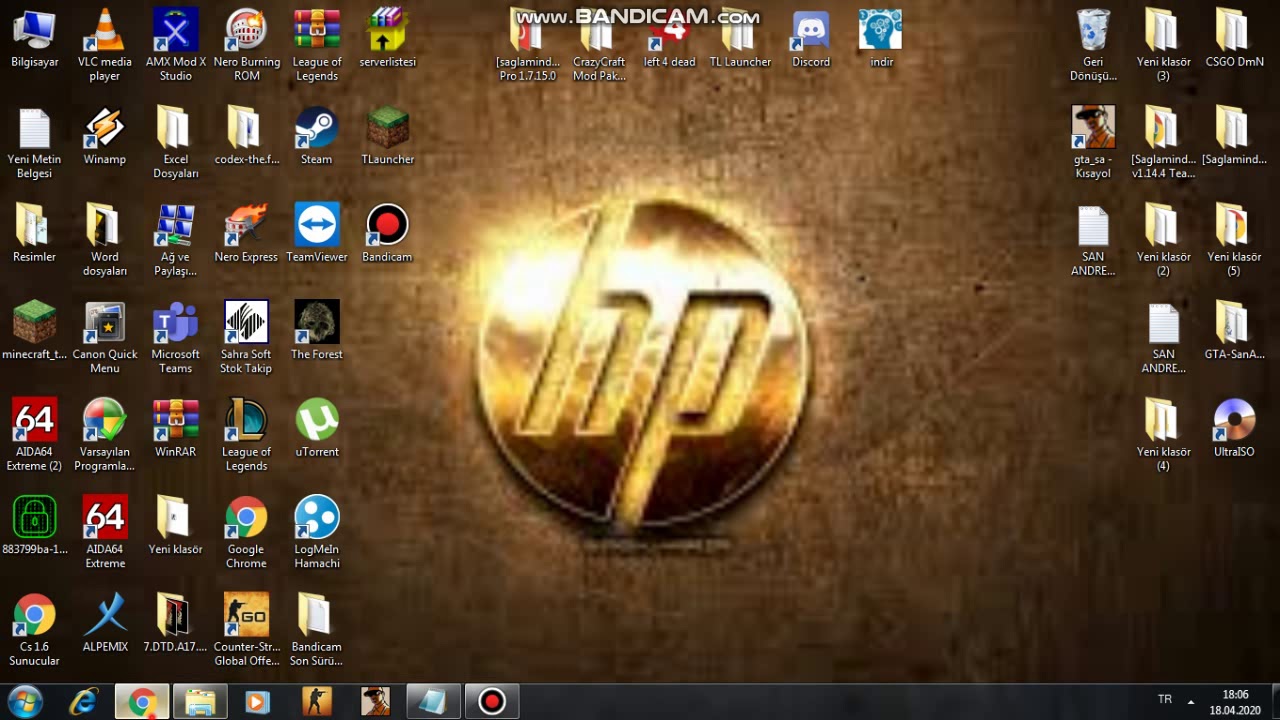Open the Excel Dosyaları folder
This screenshot has height=720, width=1280.
coord(175,142)
